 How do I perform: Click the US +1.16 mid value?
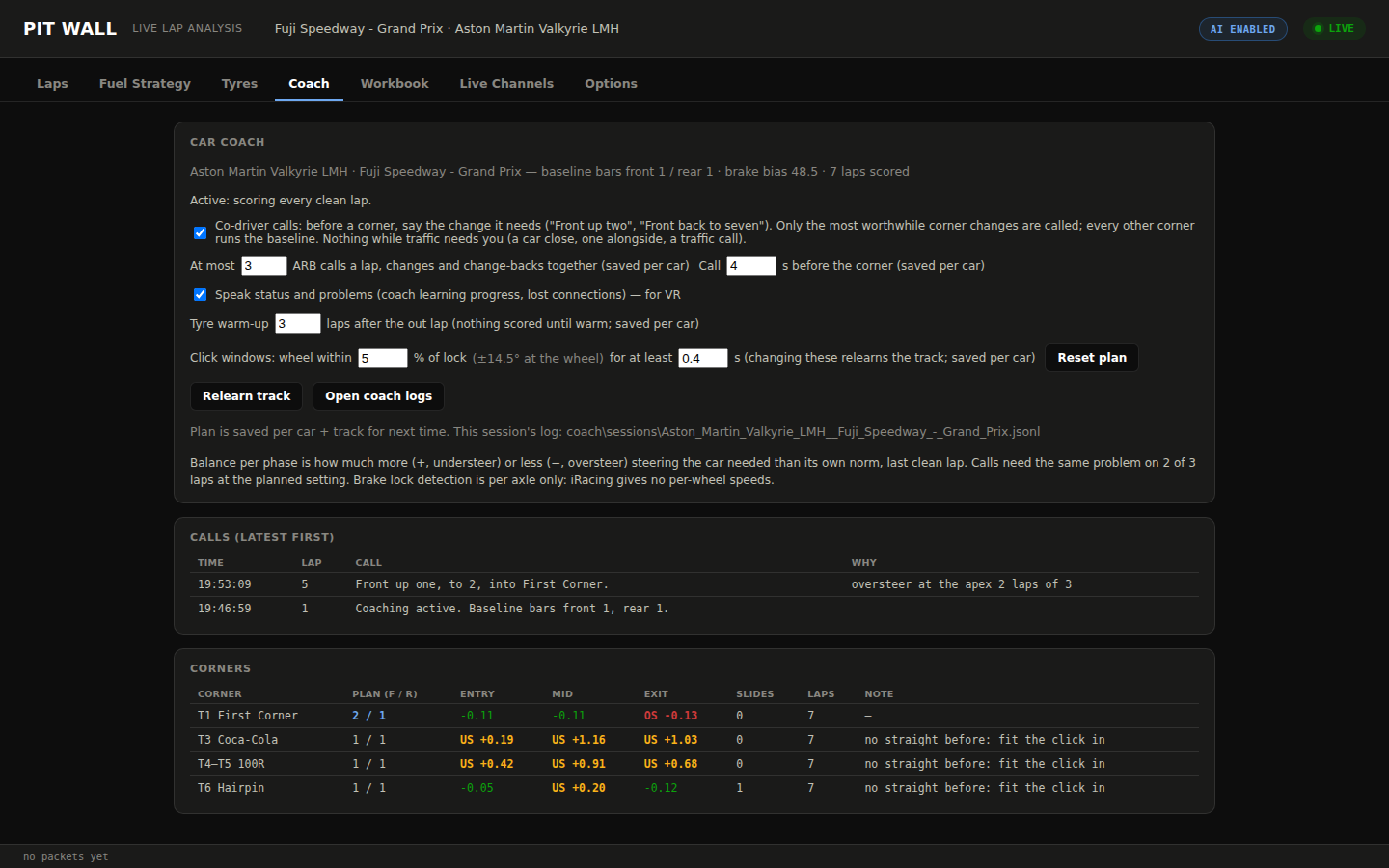579,740
